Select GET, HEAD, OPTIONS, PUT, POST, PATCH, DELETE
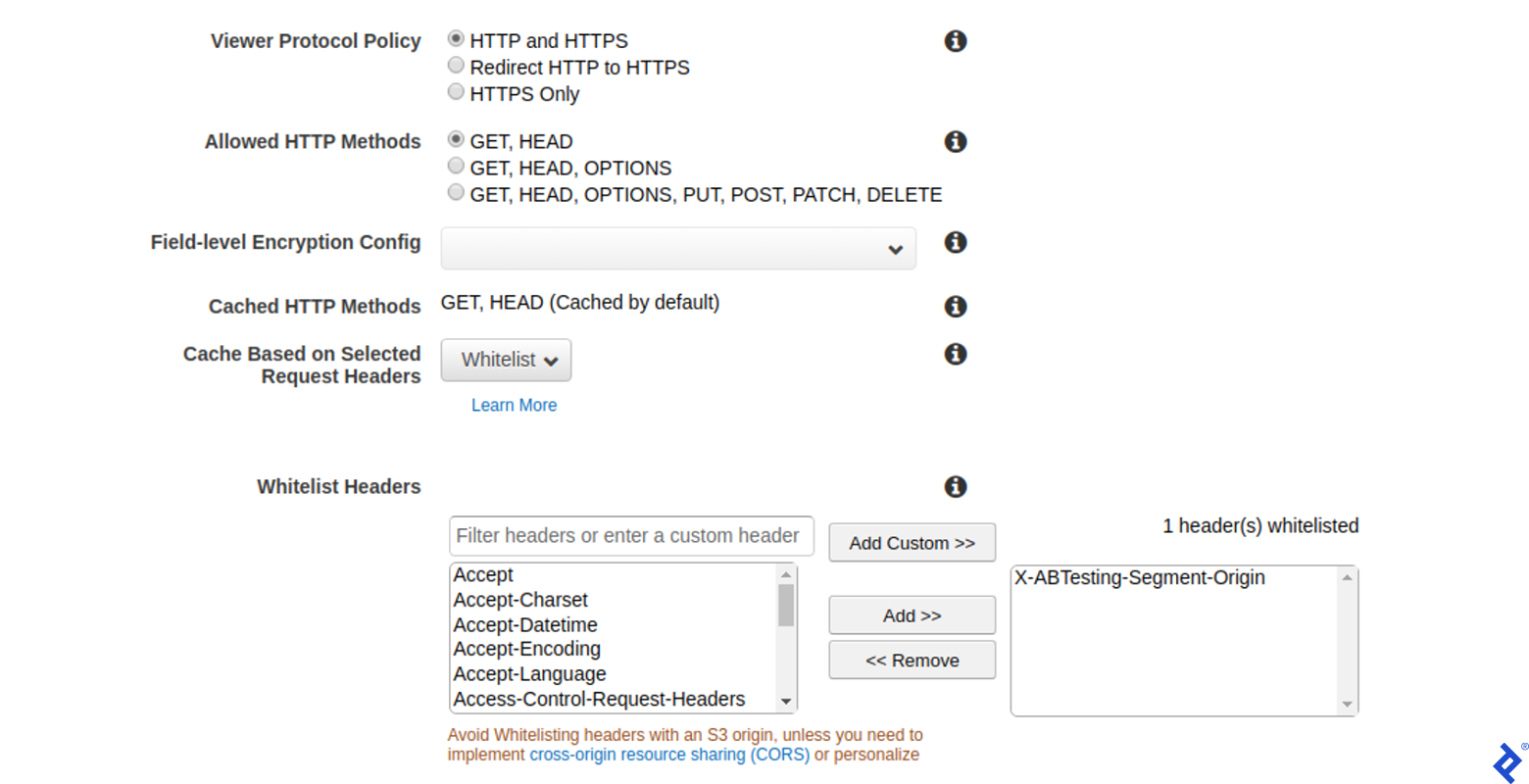The height and width of the screenshot is (784, 1529). point(455,192)
